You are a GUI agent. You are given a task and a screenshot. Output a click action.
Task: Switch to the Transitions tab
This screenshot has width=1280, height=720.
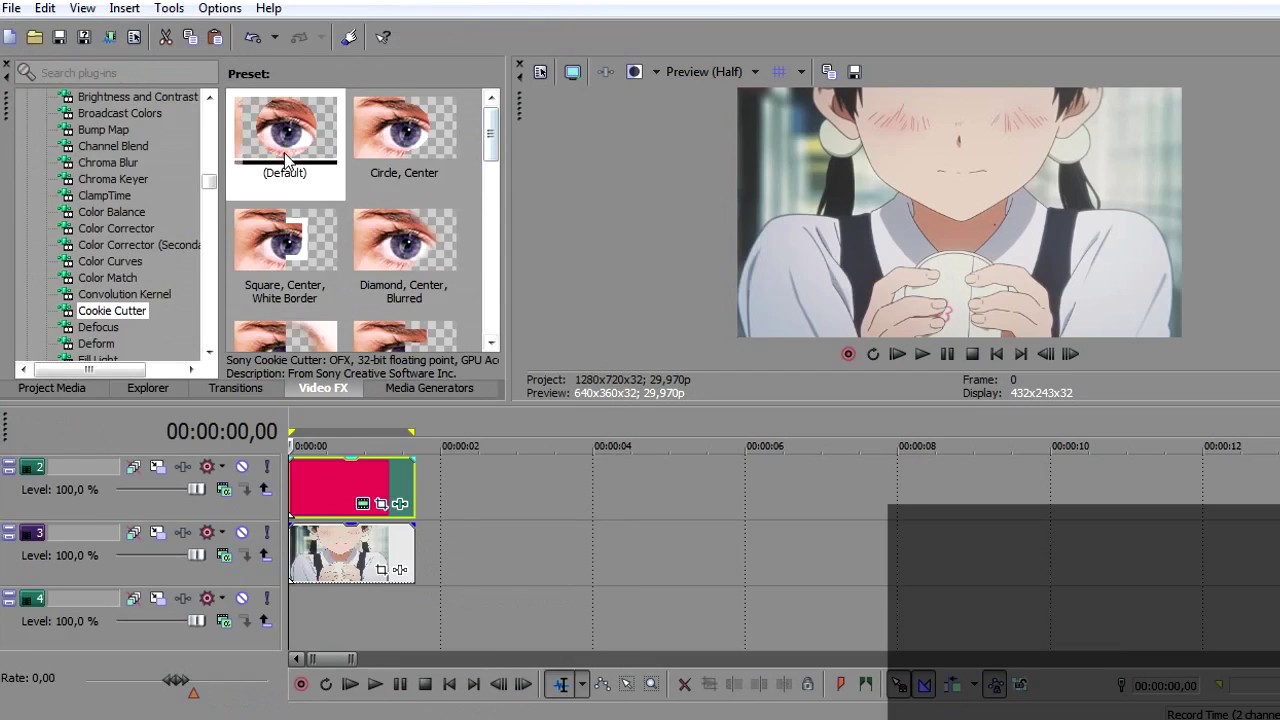pyautogui.click(x=235, y=388)
